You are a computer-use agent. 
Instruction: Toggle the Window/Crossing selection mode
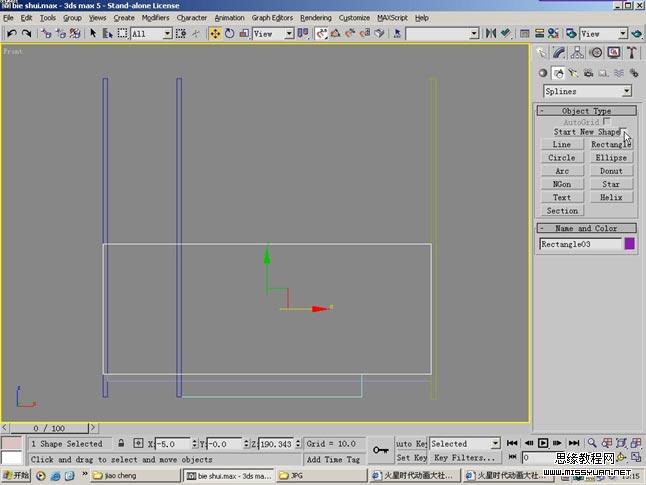tap(180, 33)
